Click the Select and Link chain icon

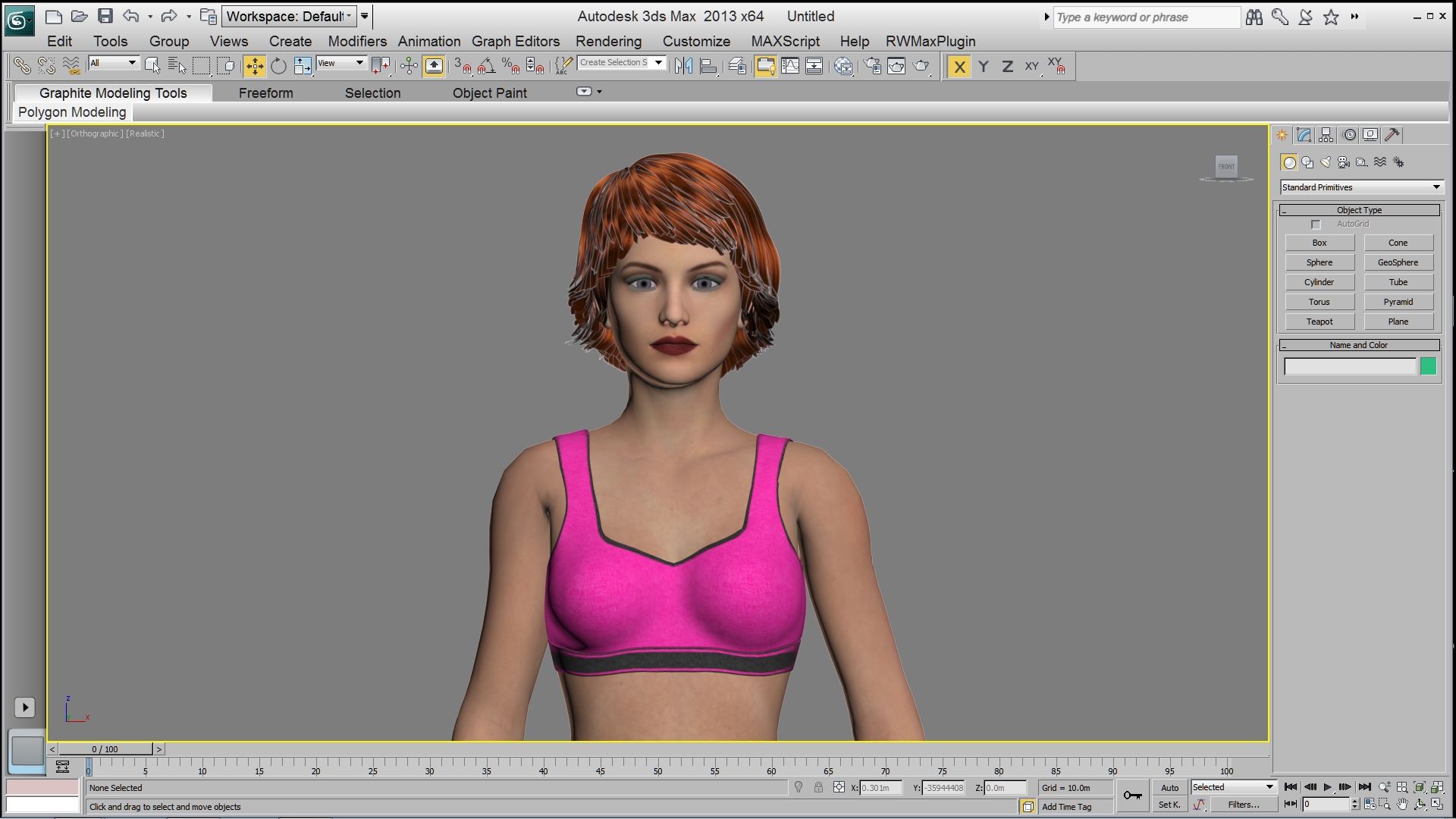[x=22, y=67]
